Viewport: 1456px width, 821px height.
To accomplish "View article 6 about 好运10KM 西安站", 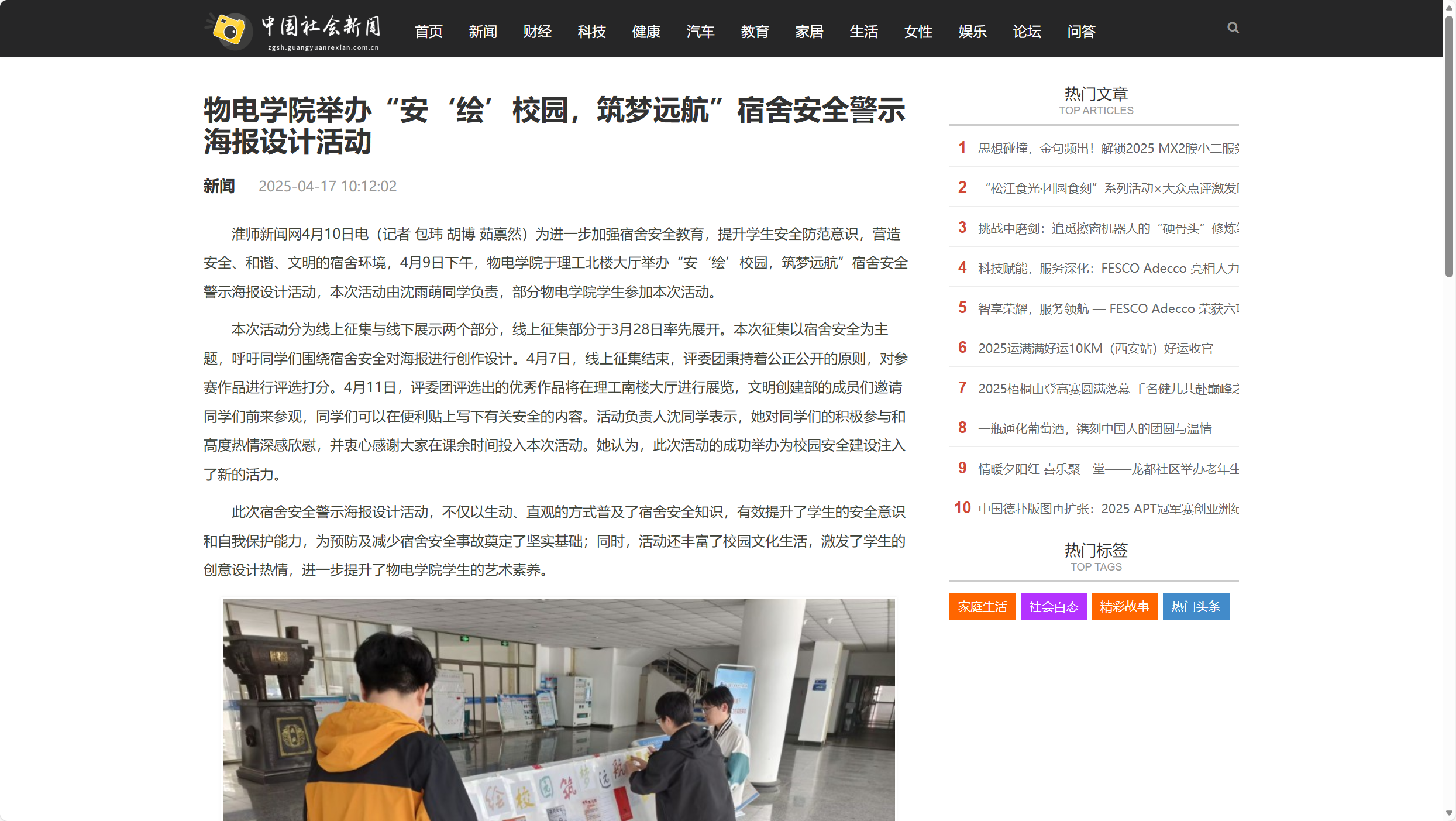I will pyautogui.click(x=1095, y=348).
